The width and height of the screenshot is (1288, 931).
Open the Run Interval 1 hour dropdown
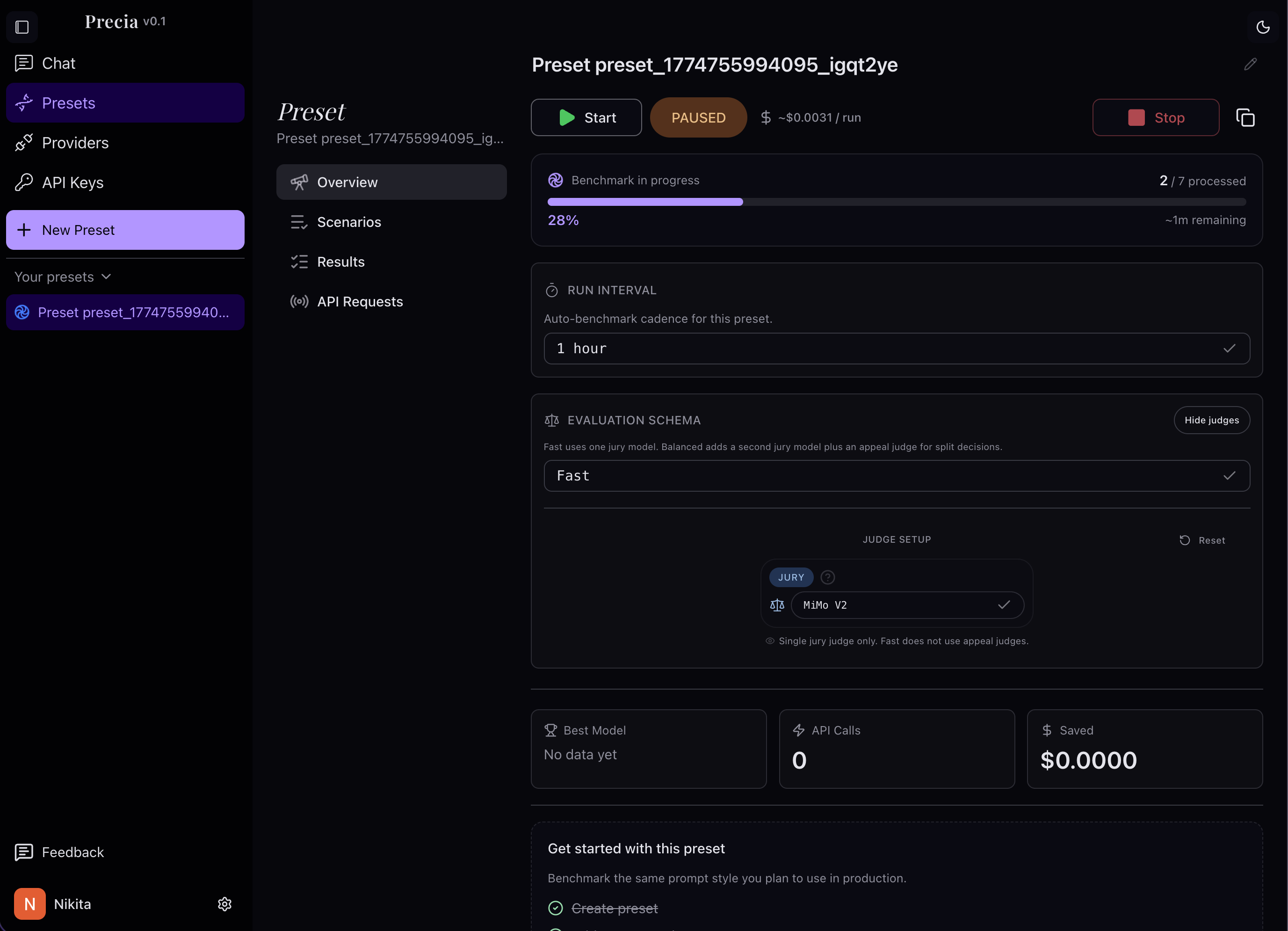(896, 348)
